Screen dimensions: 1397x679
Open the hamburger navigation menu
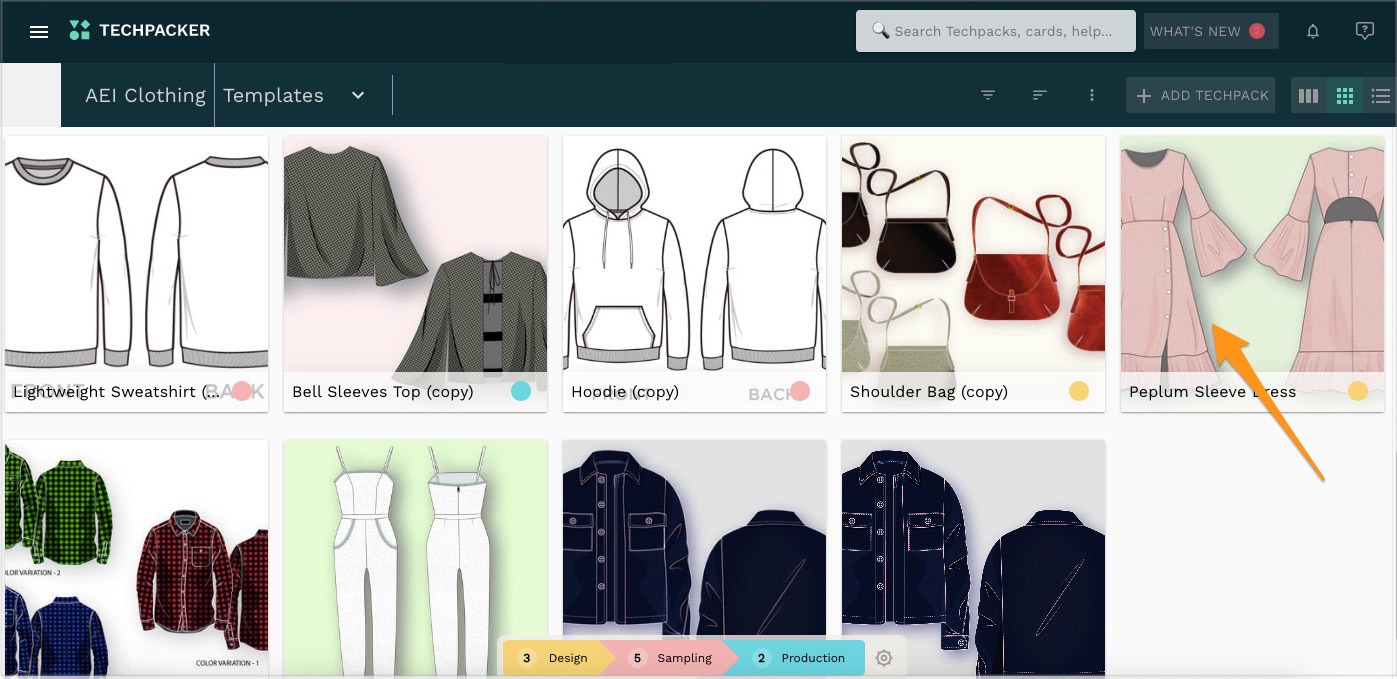click(x=39, y=32)
